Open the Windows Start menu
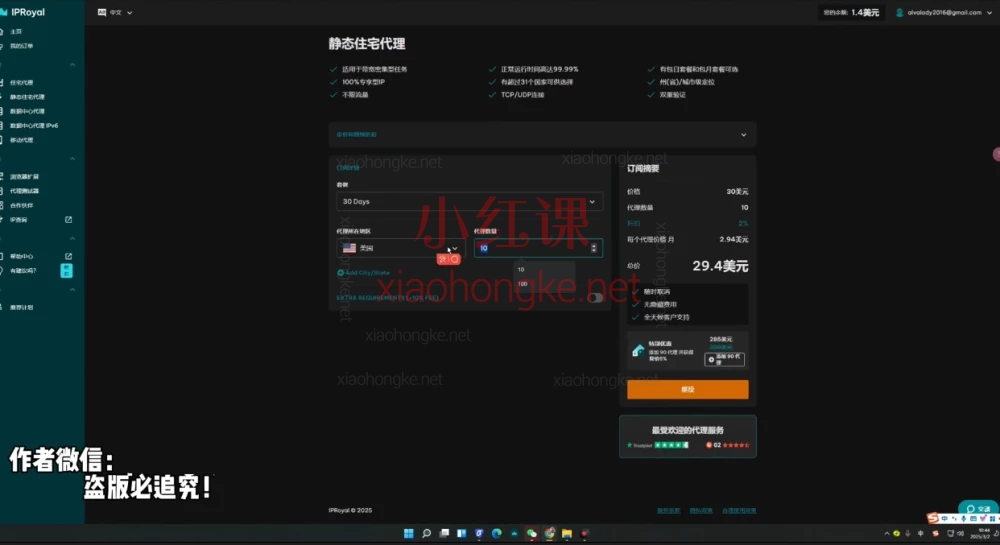Viewport: 1000px width, 545px height. click(x=409, y=534)
